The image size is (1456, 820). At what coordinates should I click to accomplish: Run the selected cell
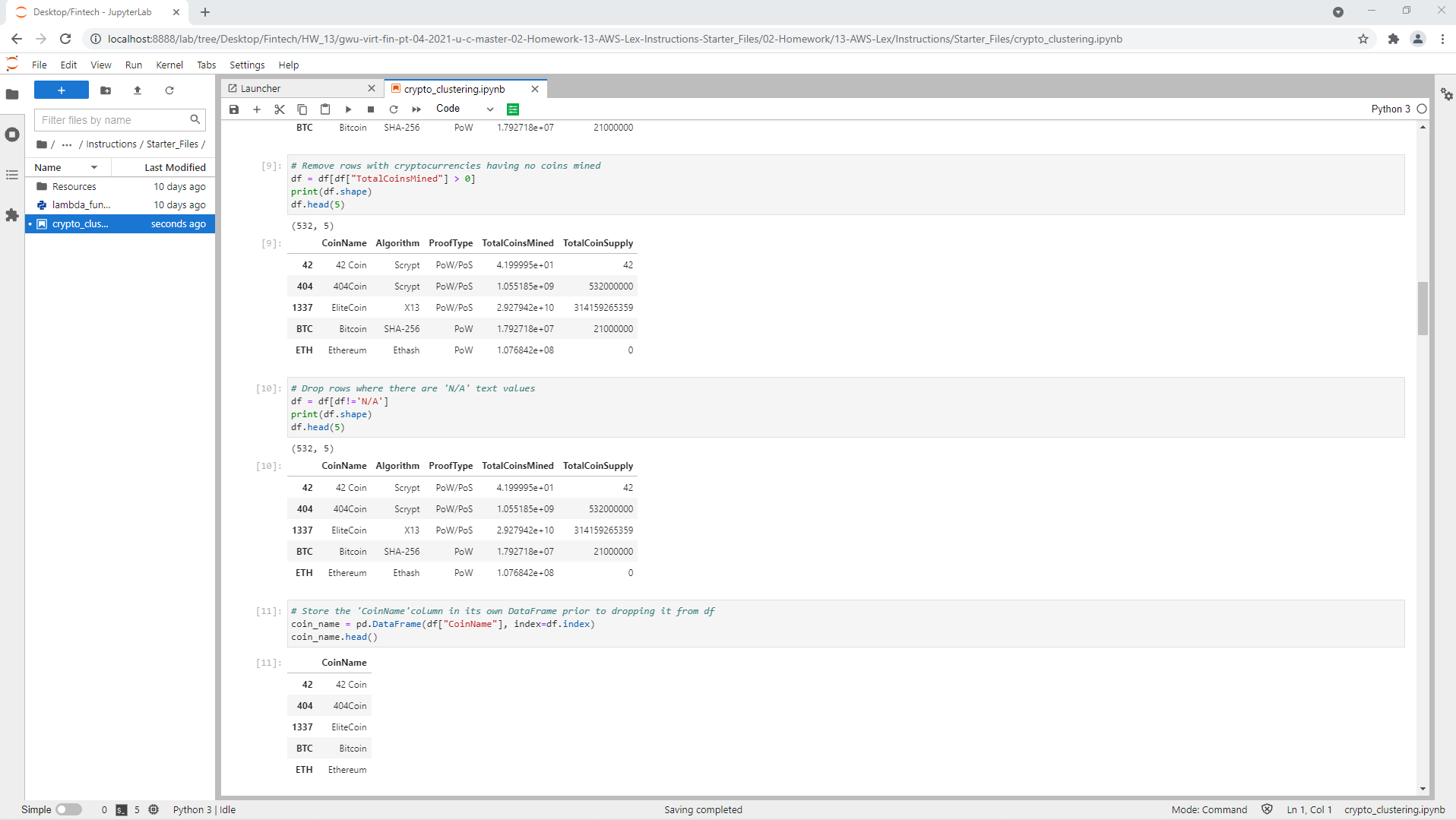(348, 109)
